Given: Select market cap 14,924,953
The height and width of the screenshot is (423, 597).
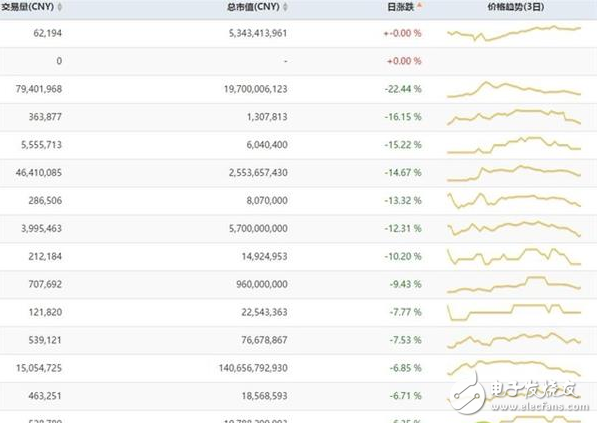Looking at the screenshot, I should [x=264, y=257].
